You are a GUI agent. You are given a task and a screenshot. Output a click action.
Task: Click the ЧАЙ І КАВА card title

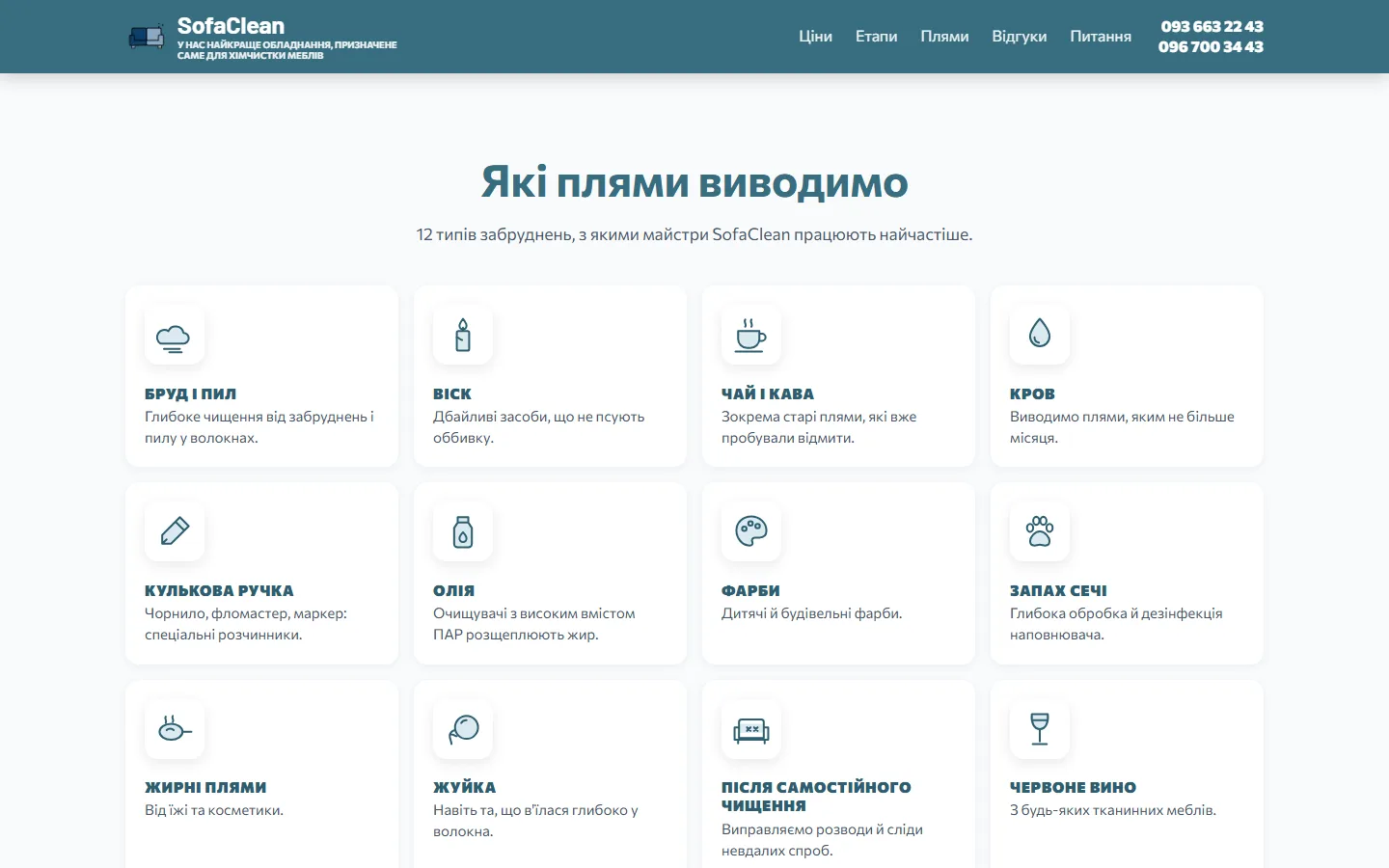(768, 393)
